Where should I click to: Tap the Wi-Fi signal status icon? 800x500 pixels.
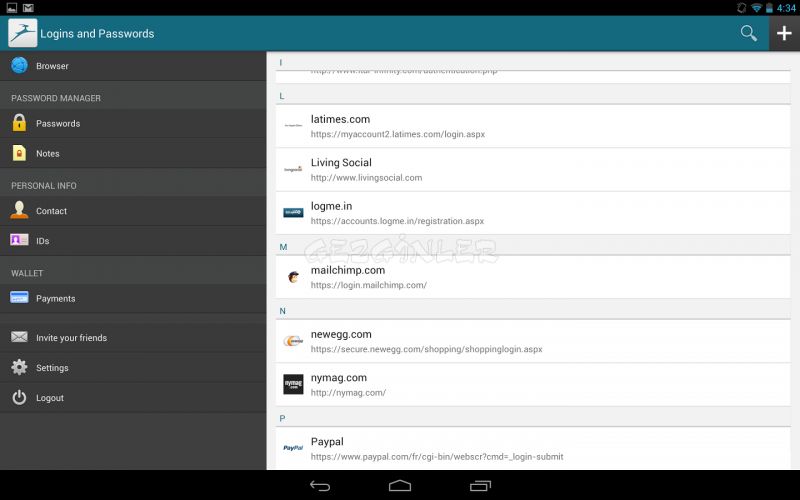click(x=756, y=8)
